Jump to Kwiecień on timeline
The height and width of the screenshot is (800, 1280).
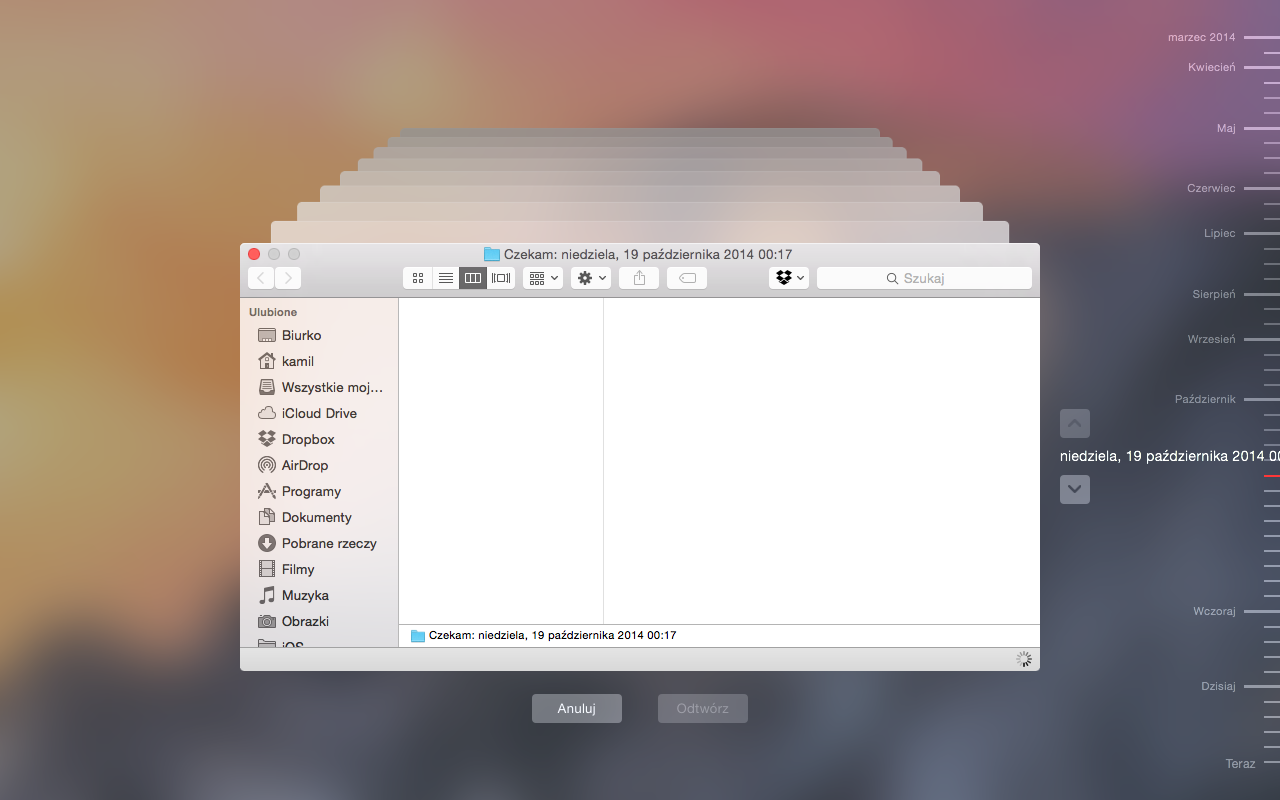point(1212,67)
